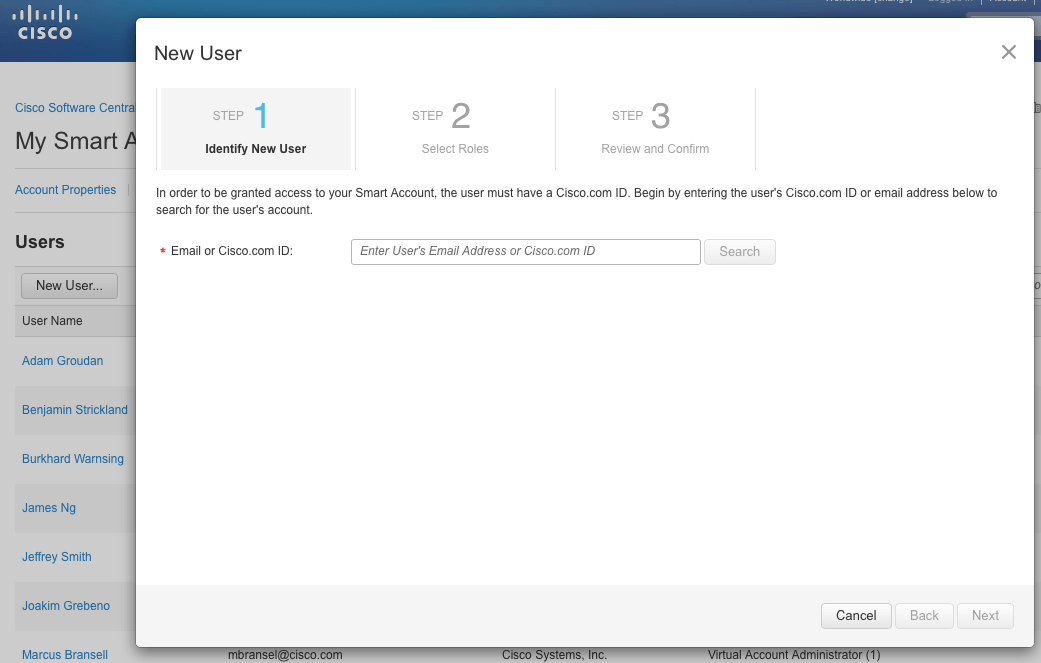Image resolution: width=1041 pixels, height=663 pixels.
Task: Click the Email or Cisco.com ID input field
Action: tap(524, 251)
